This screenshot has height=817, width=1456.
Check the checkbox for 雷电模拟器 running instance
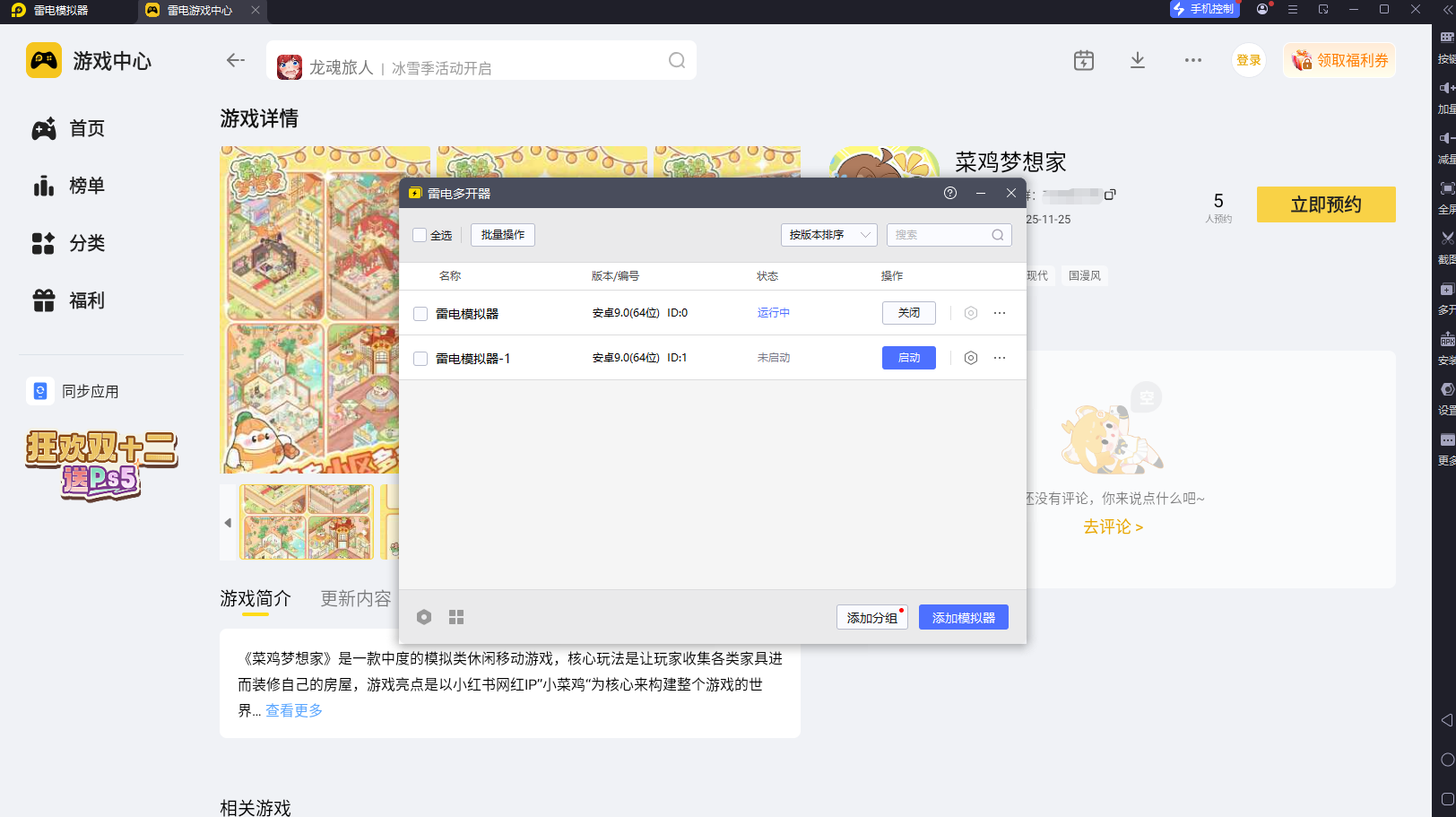(420, 312)
